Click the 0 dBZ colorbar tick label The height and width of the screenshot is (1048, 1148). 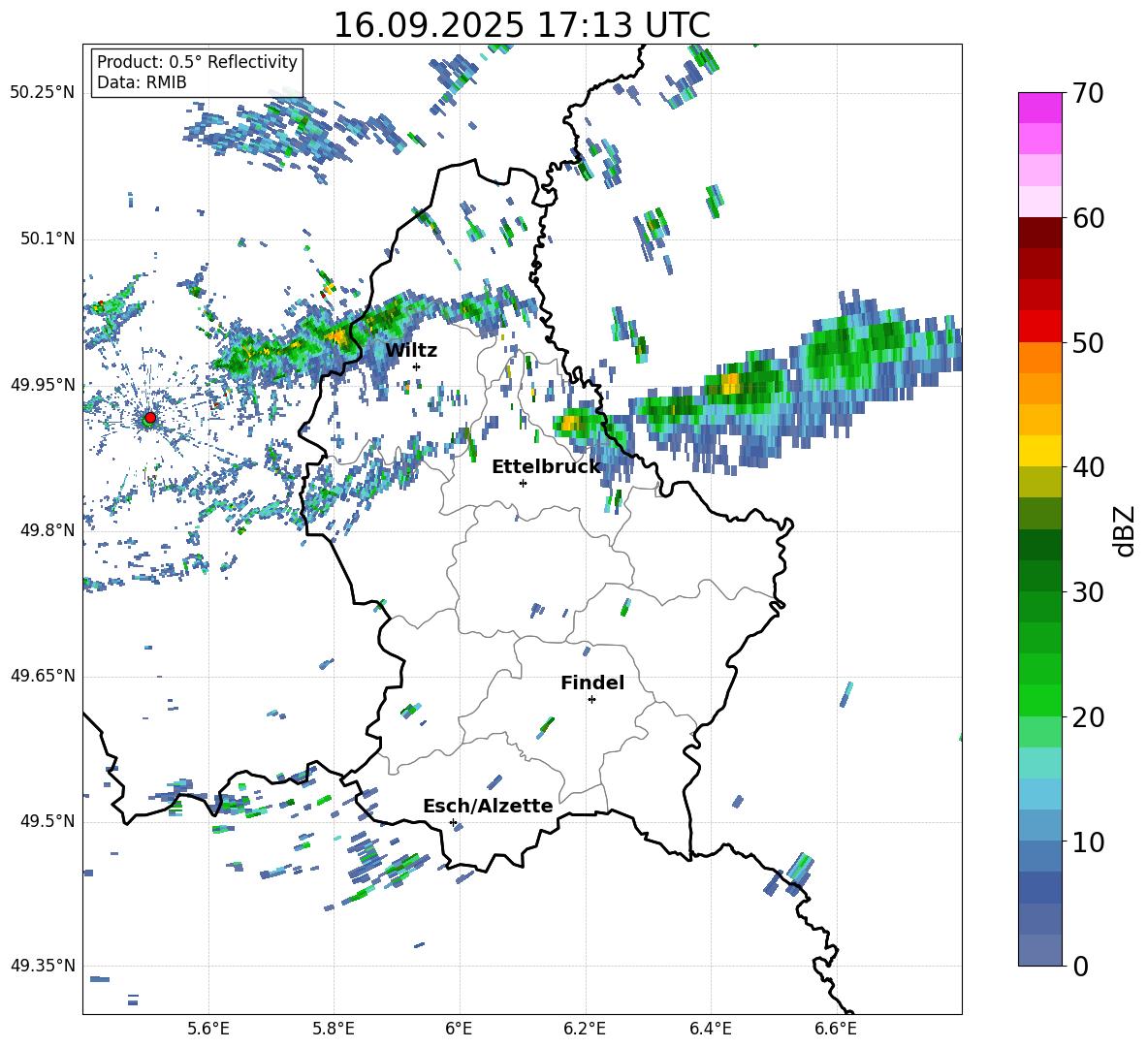[1080, 966]
